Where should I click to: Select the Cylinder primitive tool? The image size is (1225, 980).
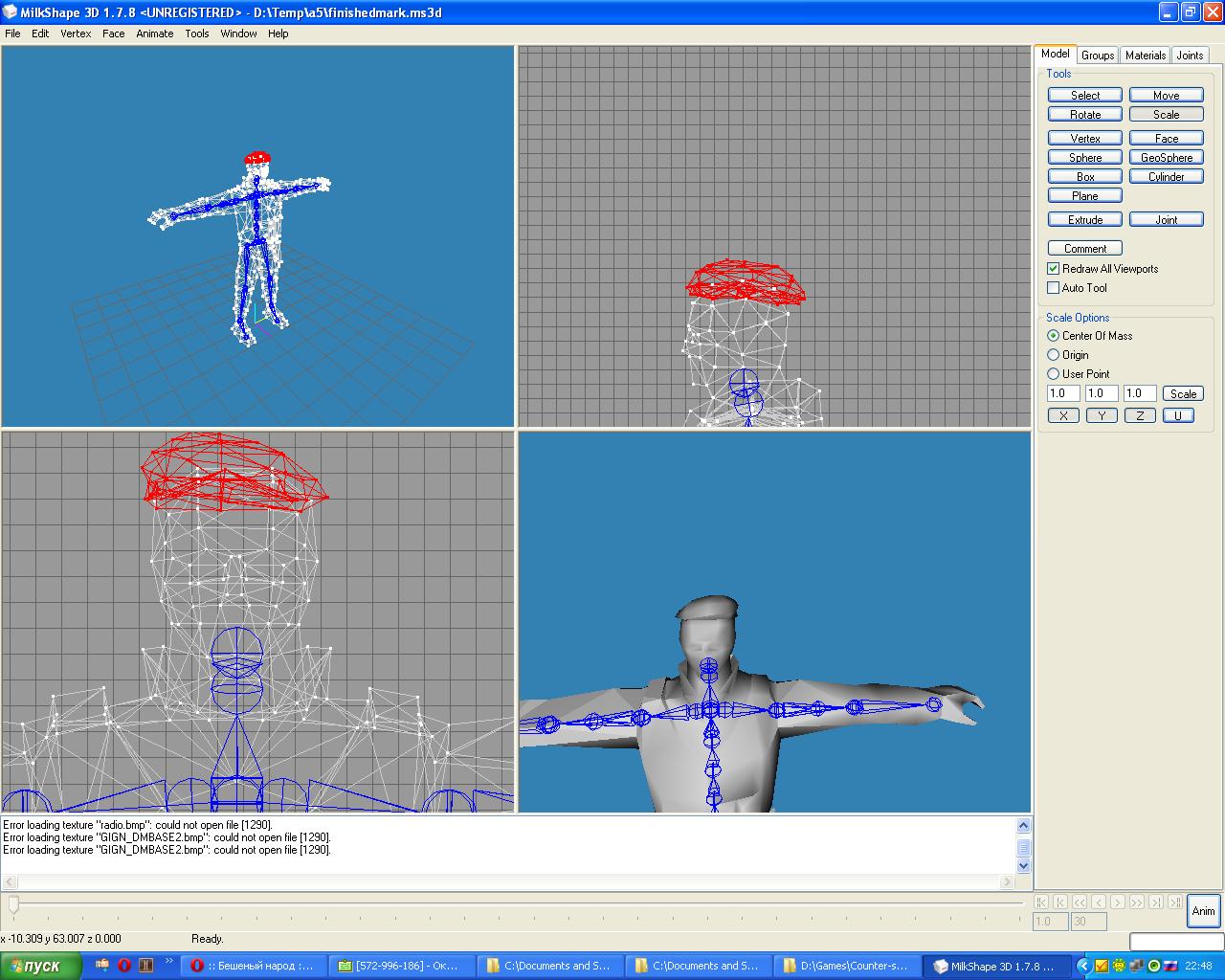[x=1166, y=177]
